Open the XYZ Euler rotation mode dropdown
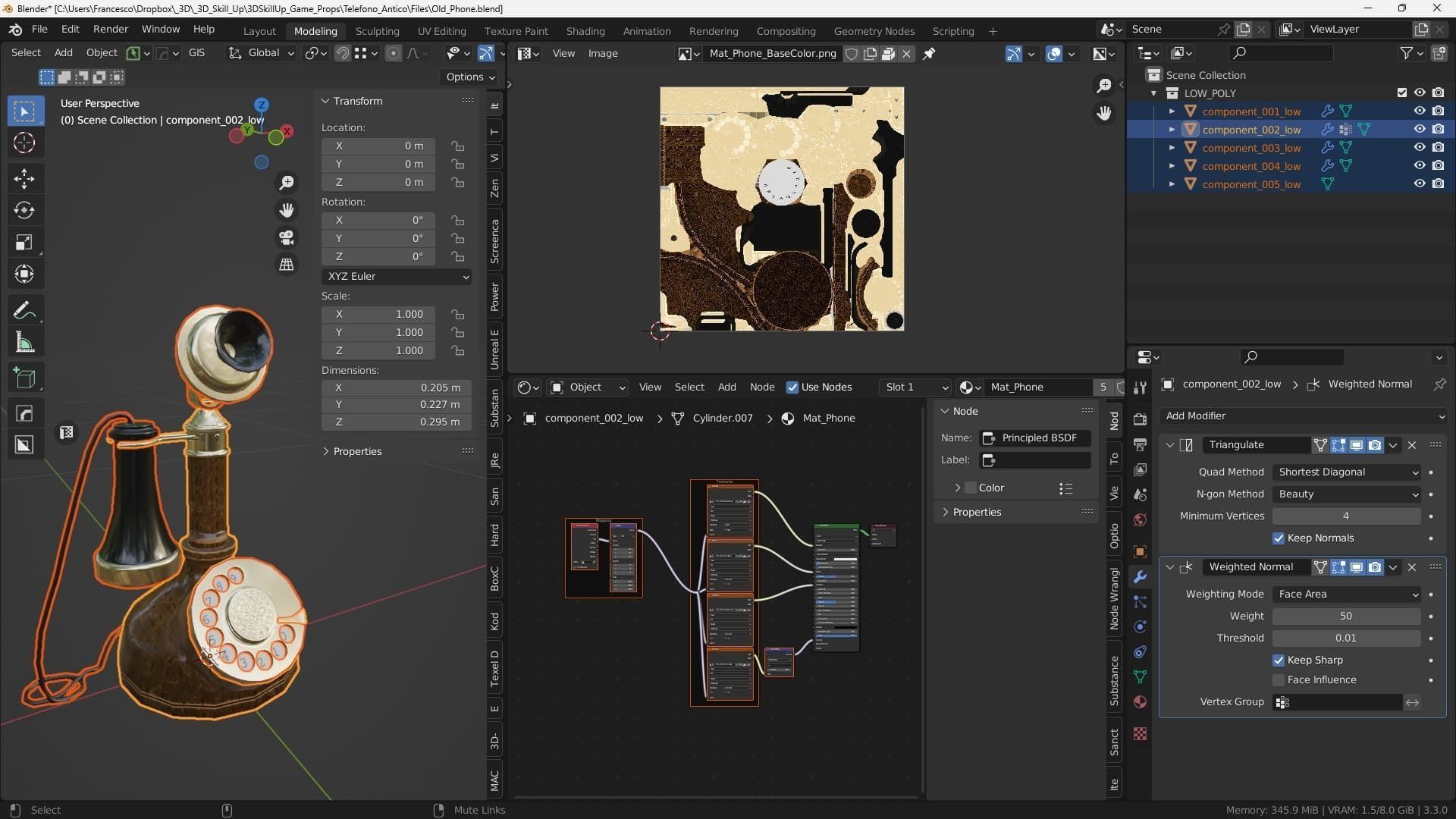 [397, 276]
